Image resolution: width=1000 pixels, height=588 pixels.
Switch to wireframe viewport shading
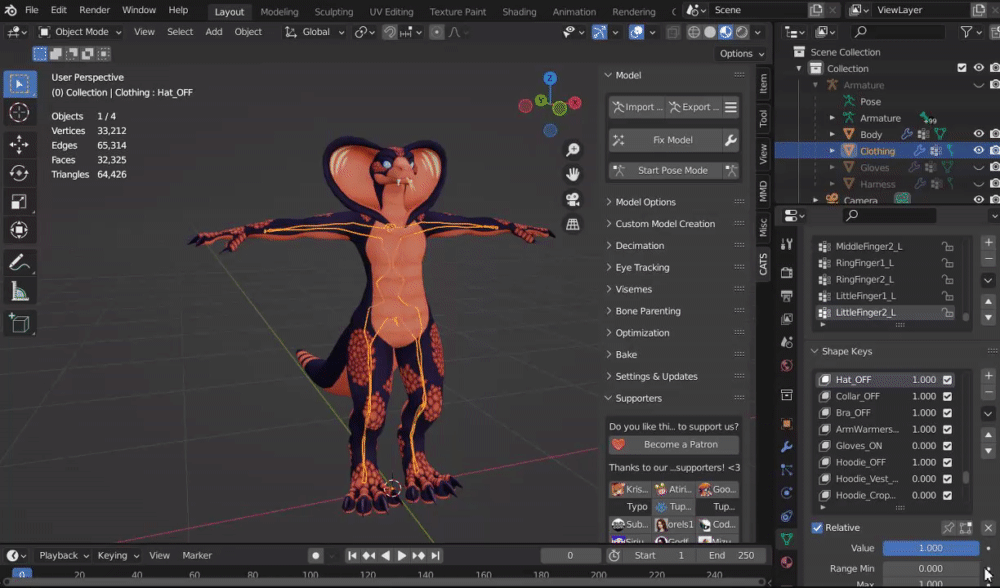coord(694,32)
